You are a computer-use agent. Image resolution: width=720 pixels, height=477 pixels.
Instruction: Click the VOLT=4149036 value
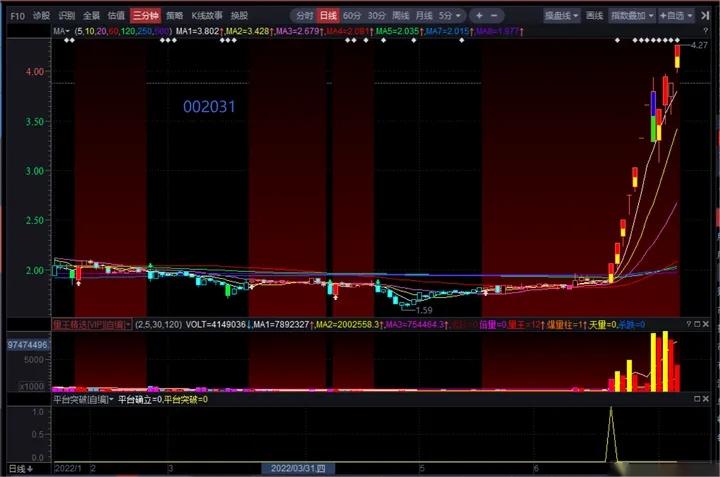218,325
